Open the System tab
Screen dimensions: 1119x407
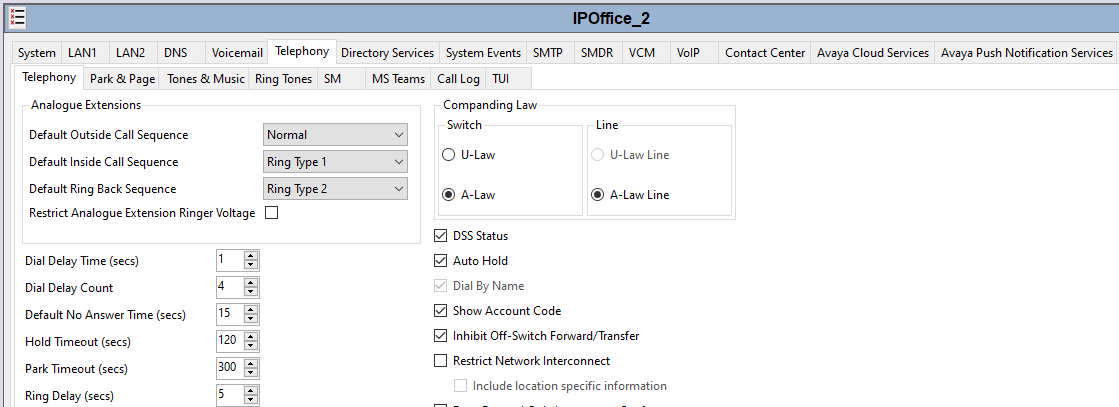tap(36, 53)
